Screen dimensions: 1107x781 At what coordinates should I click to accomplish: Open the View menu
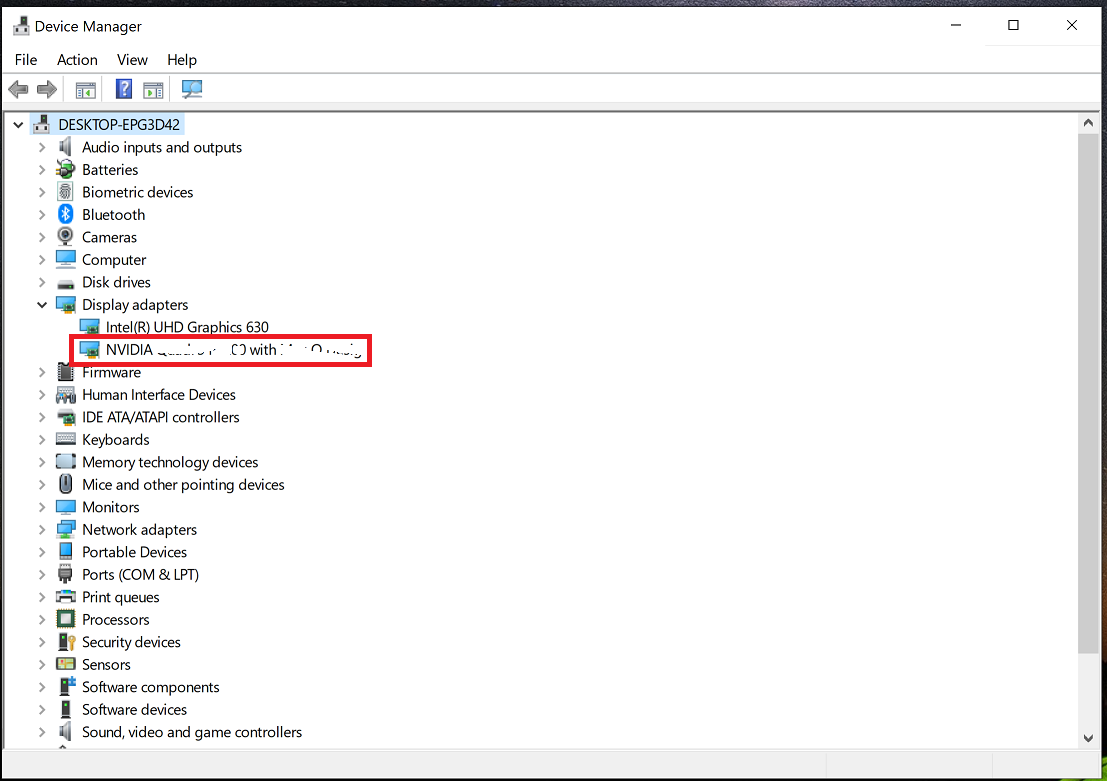132,60
